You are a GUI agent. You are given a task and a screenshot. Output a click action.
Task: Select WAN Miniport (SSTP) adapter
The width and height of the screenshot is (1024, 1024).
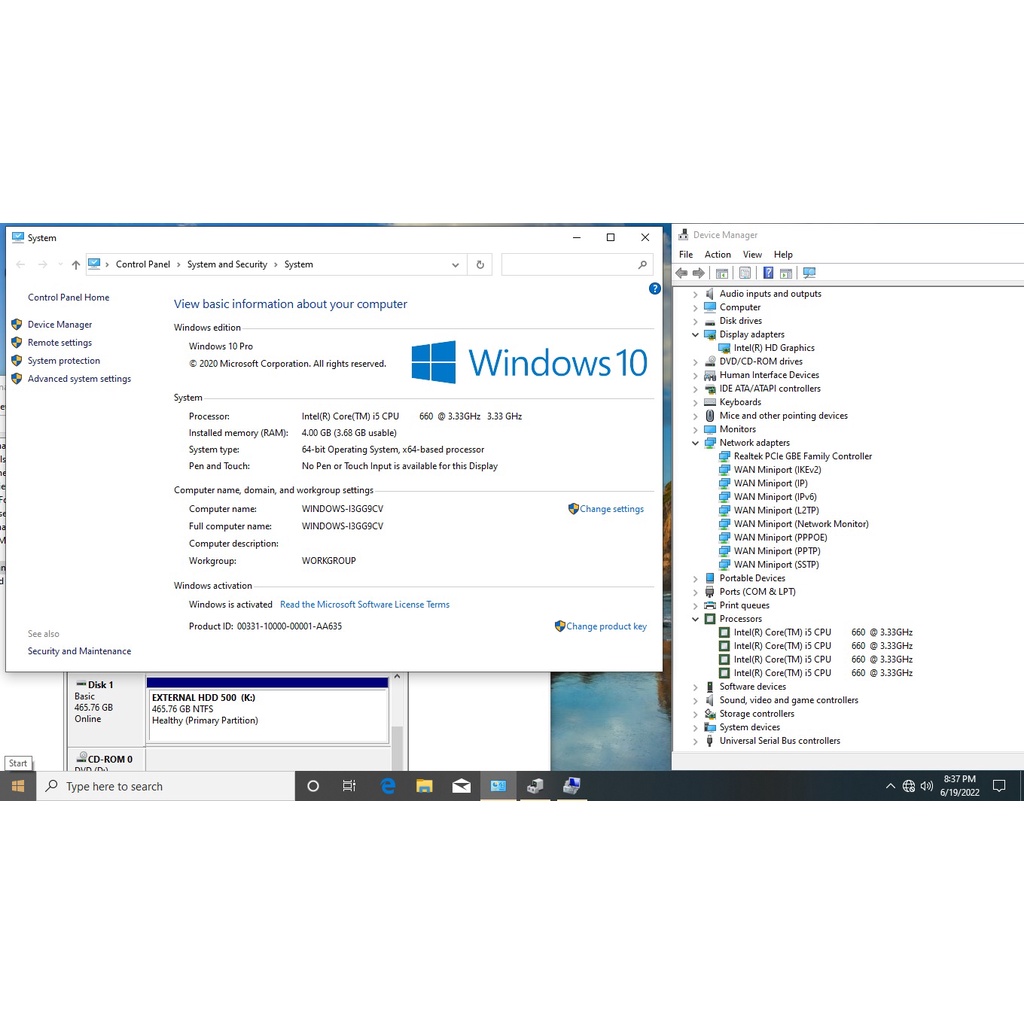776,565
